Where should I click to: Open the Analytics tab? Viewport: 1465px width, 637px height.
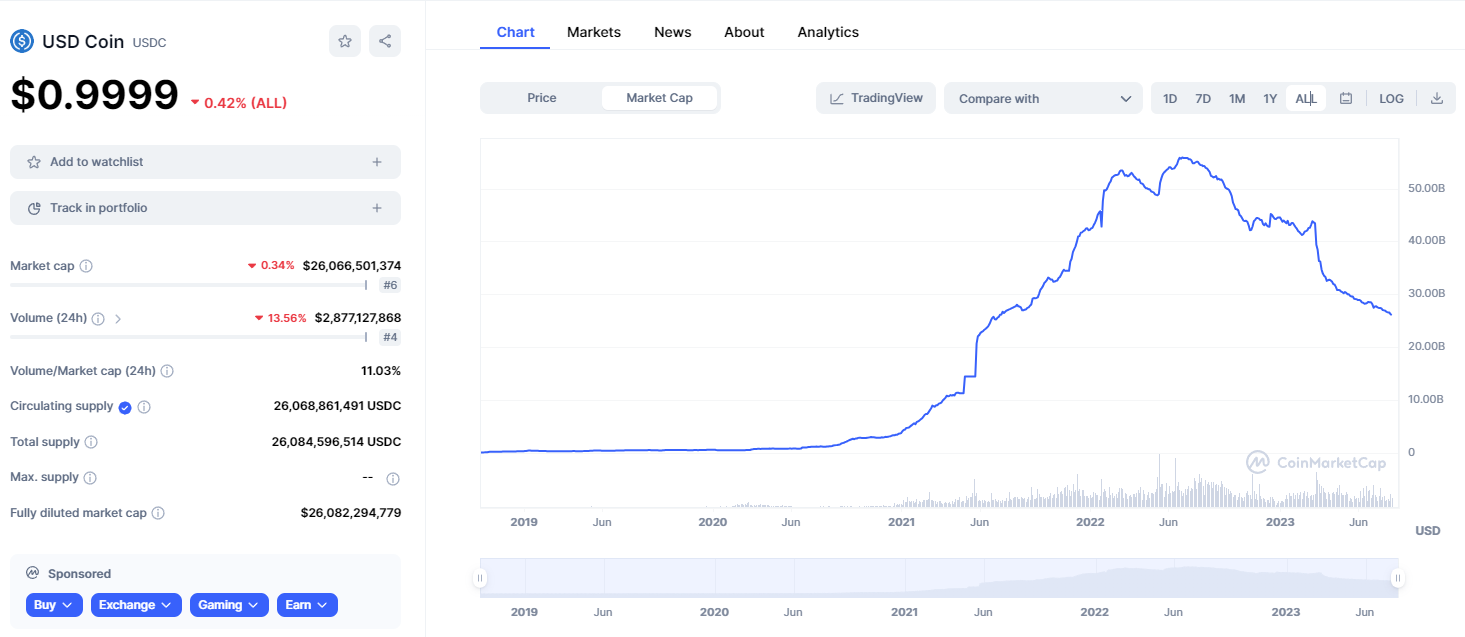click(x=828, y=32)
